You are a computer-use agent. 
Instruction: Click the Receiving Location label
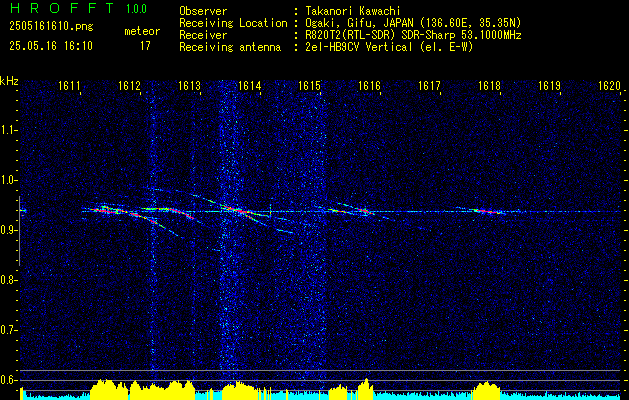pos(233,23)
